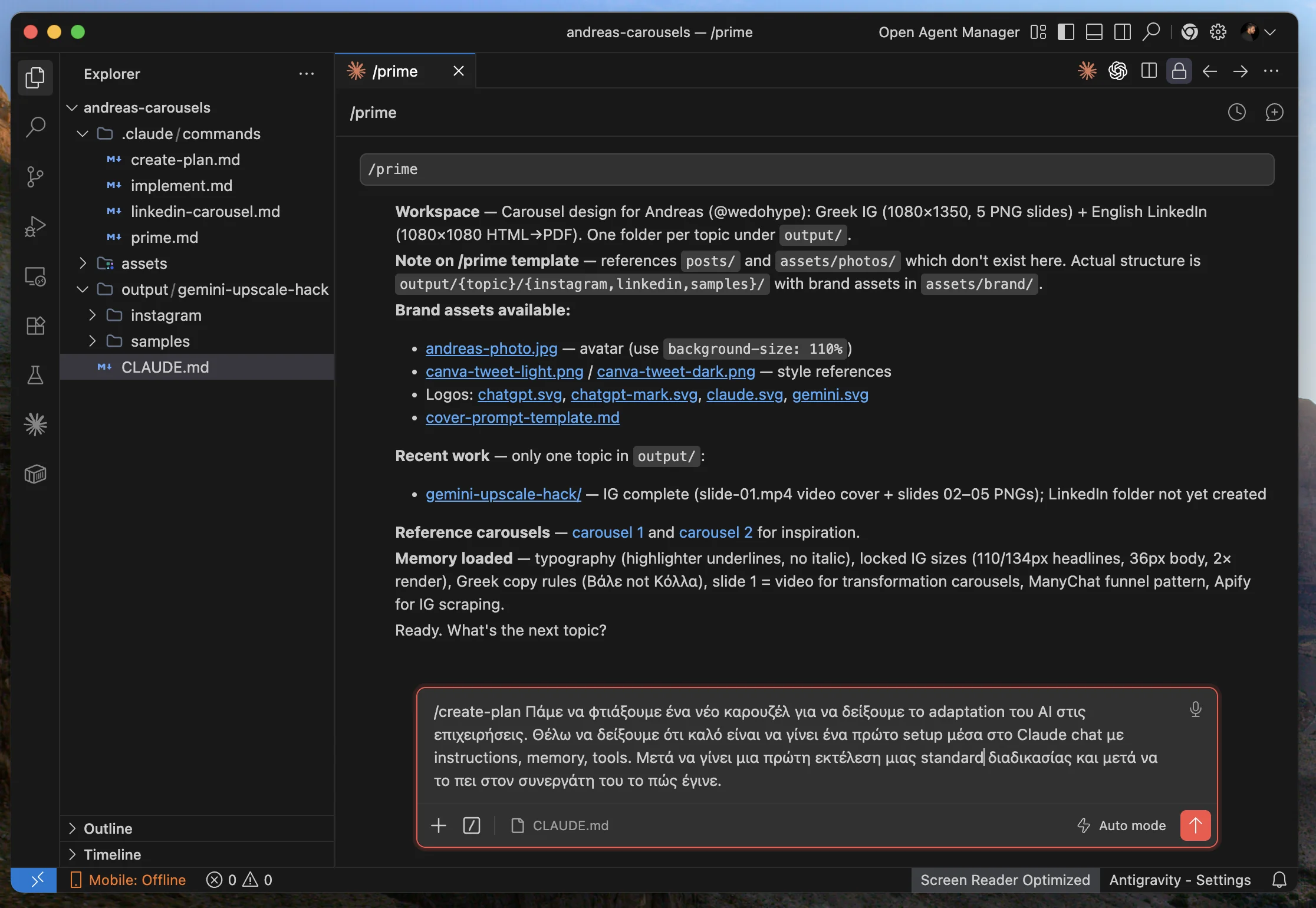The height and width of the screenshot is (908, 1316).
Task: Select CLAUDE.md in the explorer
Action: pos(197,367)
